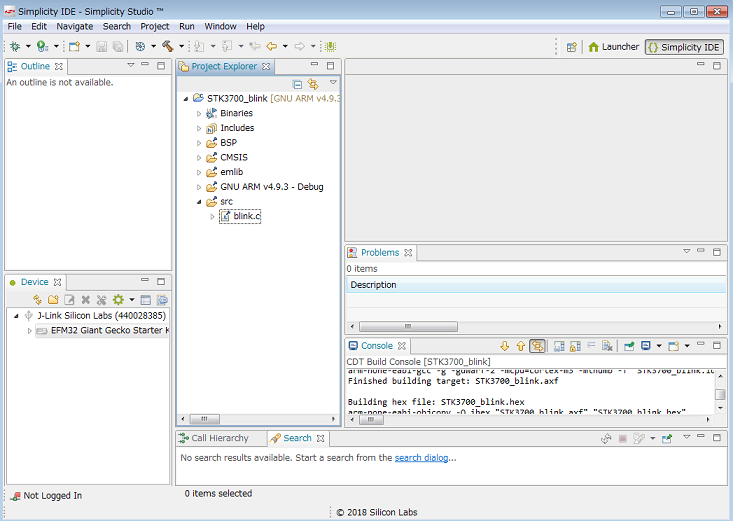
Task: Switch to the Call Hierarchy tab
Action: tap(214, 438)
